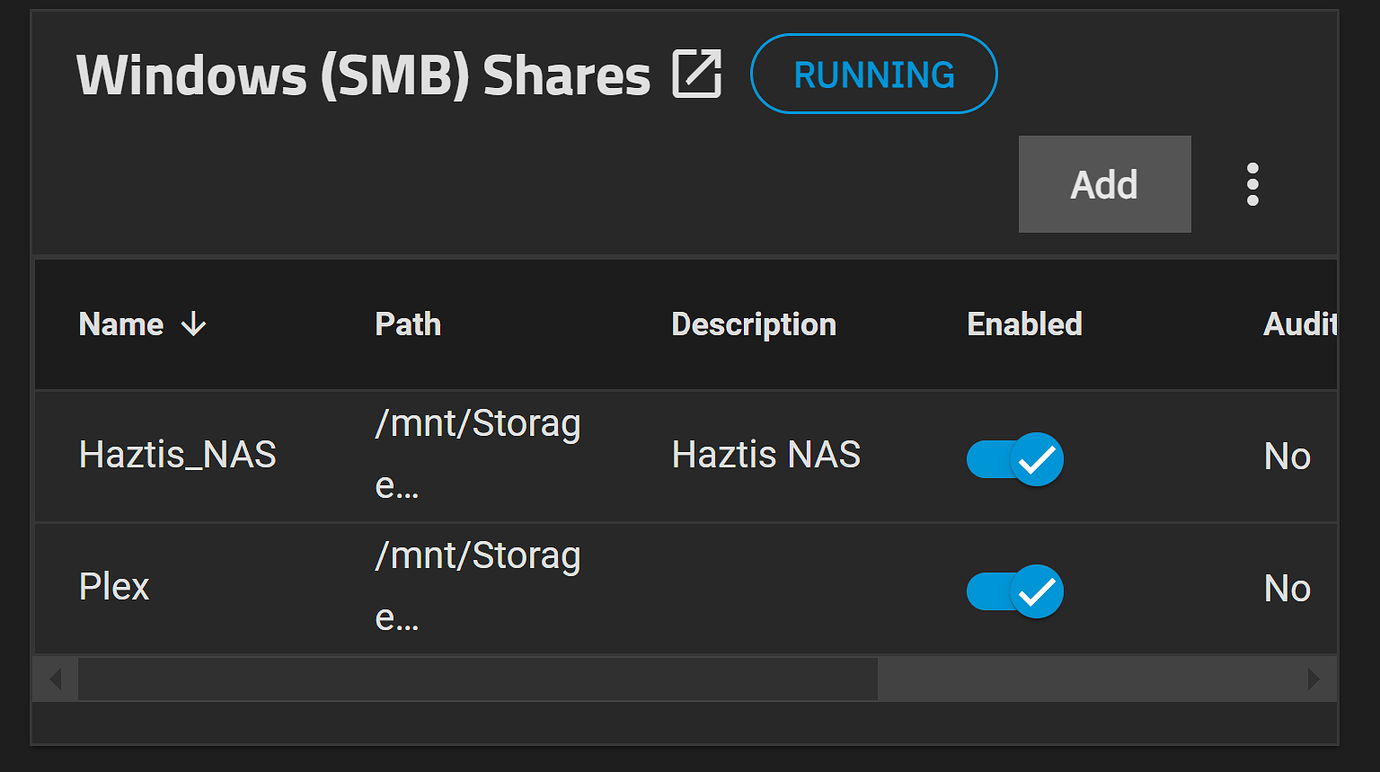Open the three-dot options menu
The width and height of the screenshot is (1380, 772).
coord(1252,184)
